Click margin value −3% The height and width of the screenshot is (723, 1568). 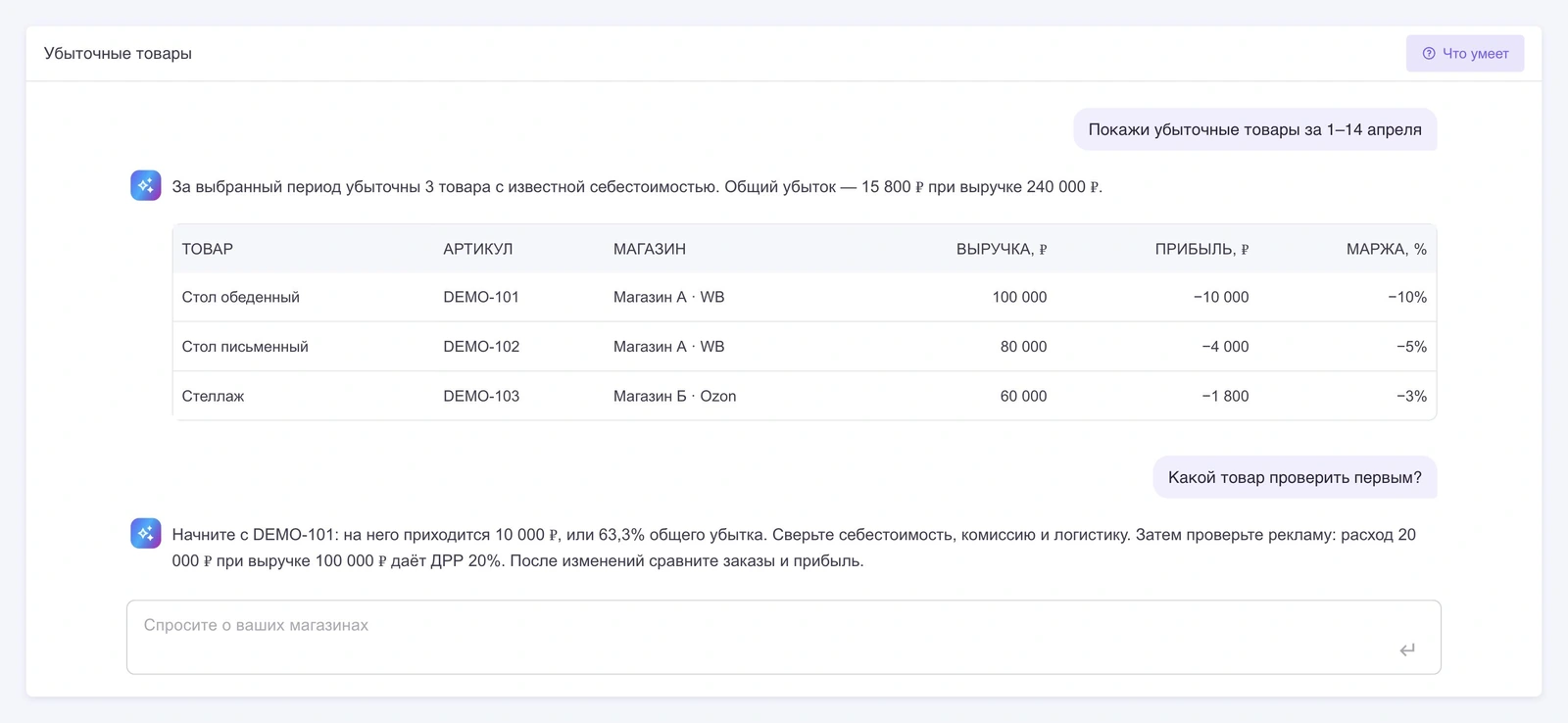[x=1411, y=396]
